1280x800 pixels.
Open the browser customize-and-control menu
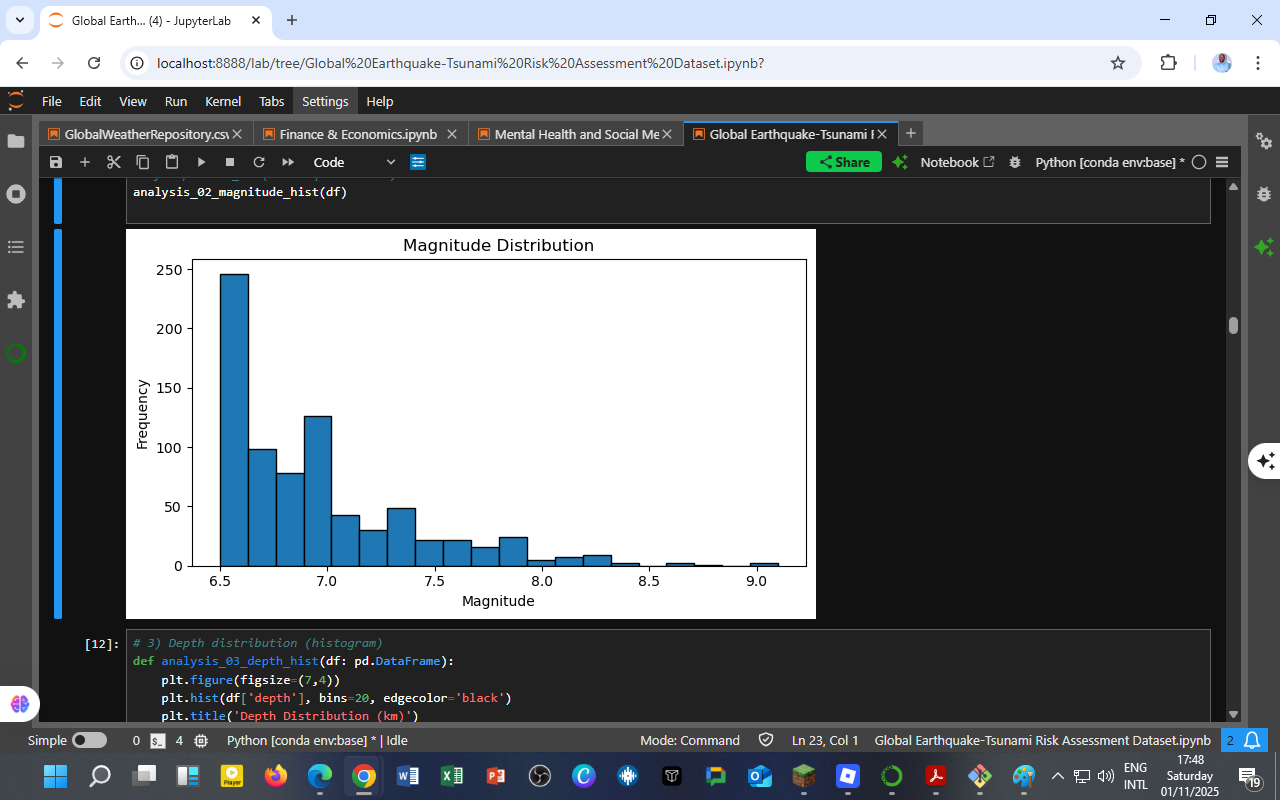point(1257,62)
